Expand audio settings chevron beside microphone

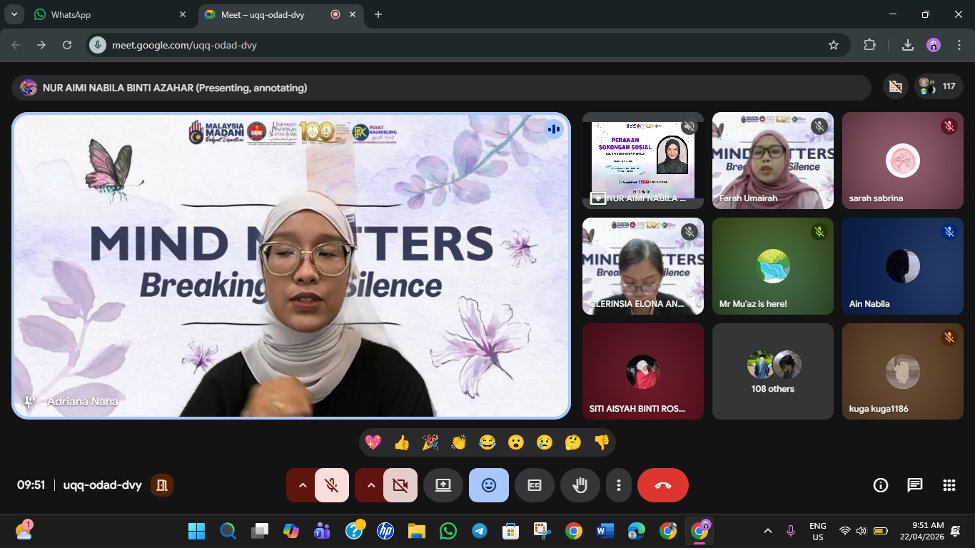302,485
